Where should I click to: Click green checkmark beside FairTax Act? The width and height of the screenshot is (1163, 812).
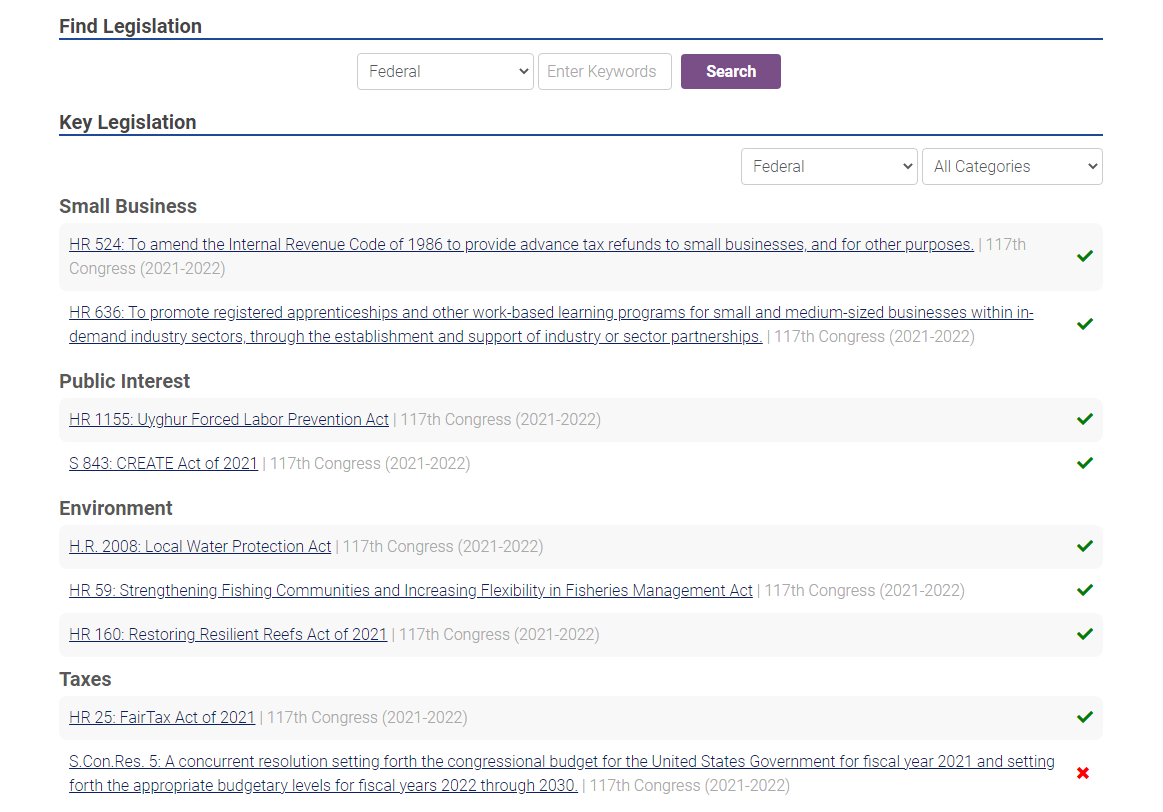(x=1084, y=717)
